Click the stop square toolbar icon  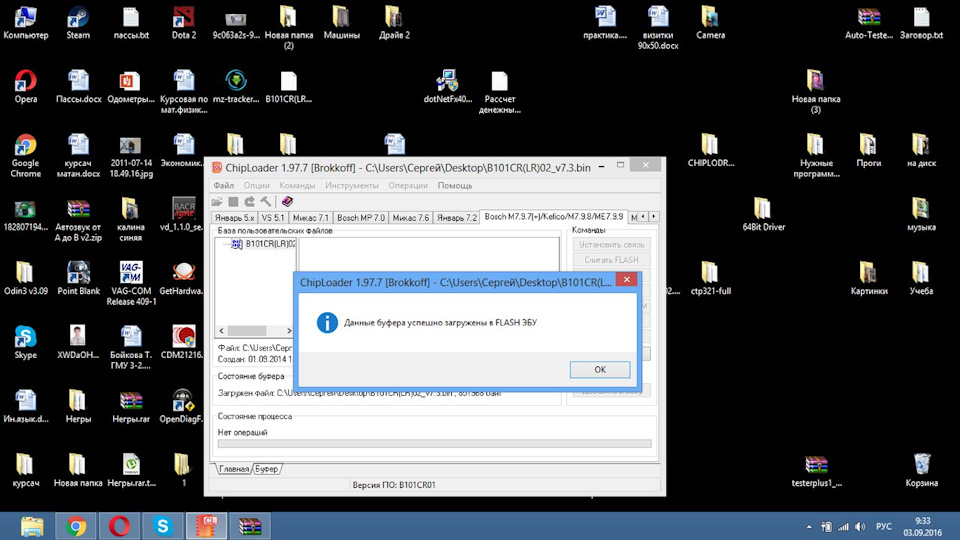tap(233, 201)
